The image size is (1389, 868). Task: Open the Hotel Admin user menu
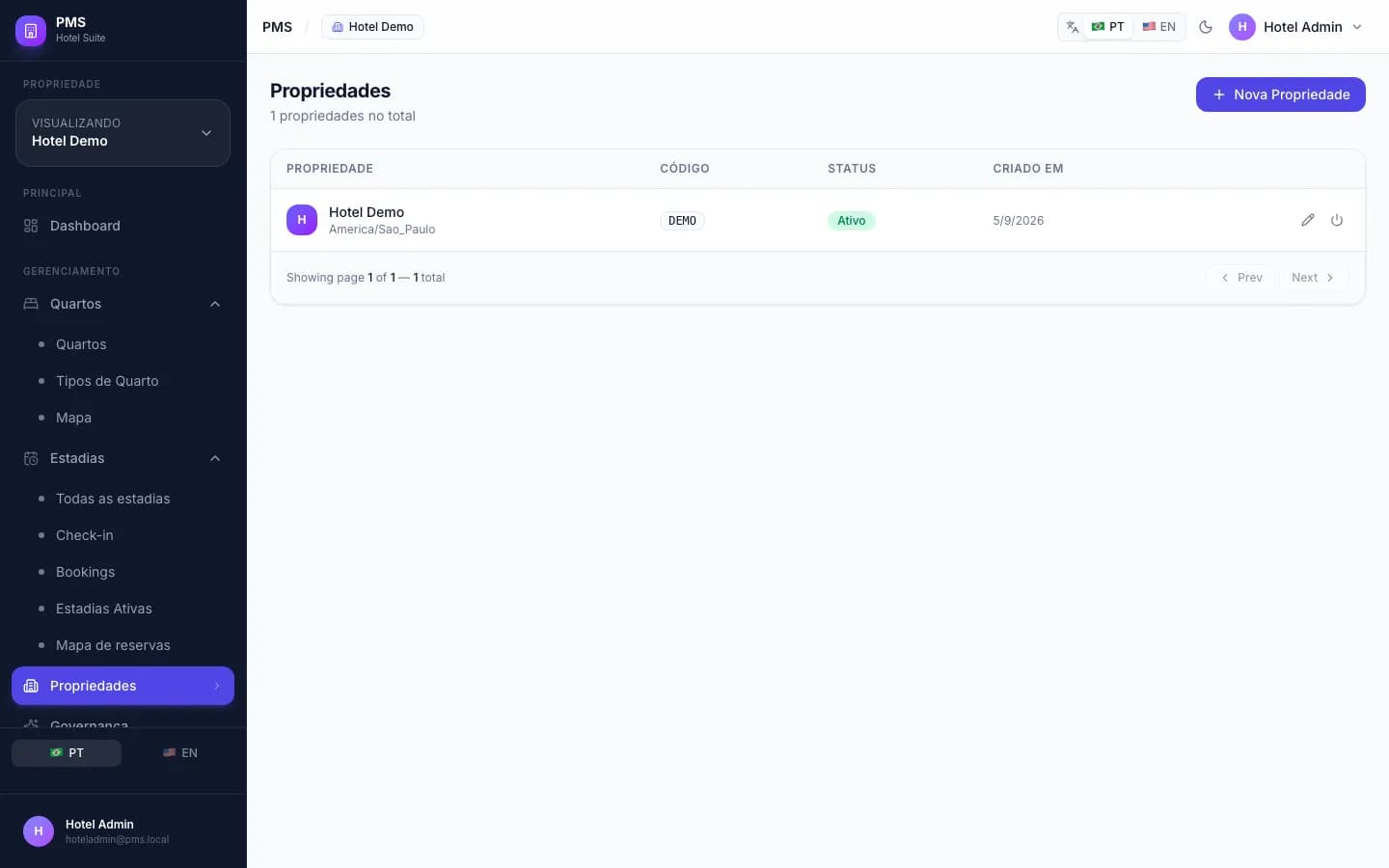pos(1295,27)
